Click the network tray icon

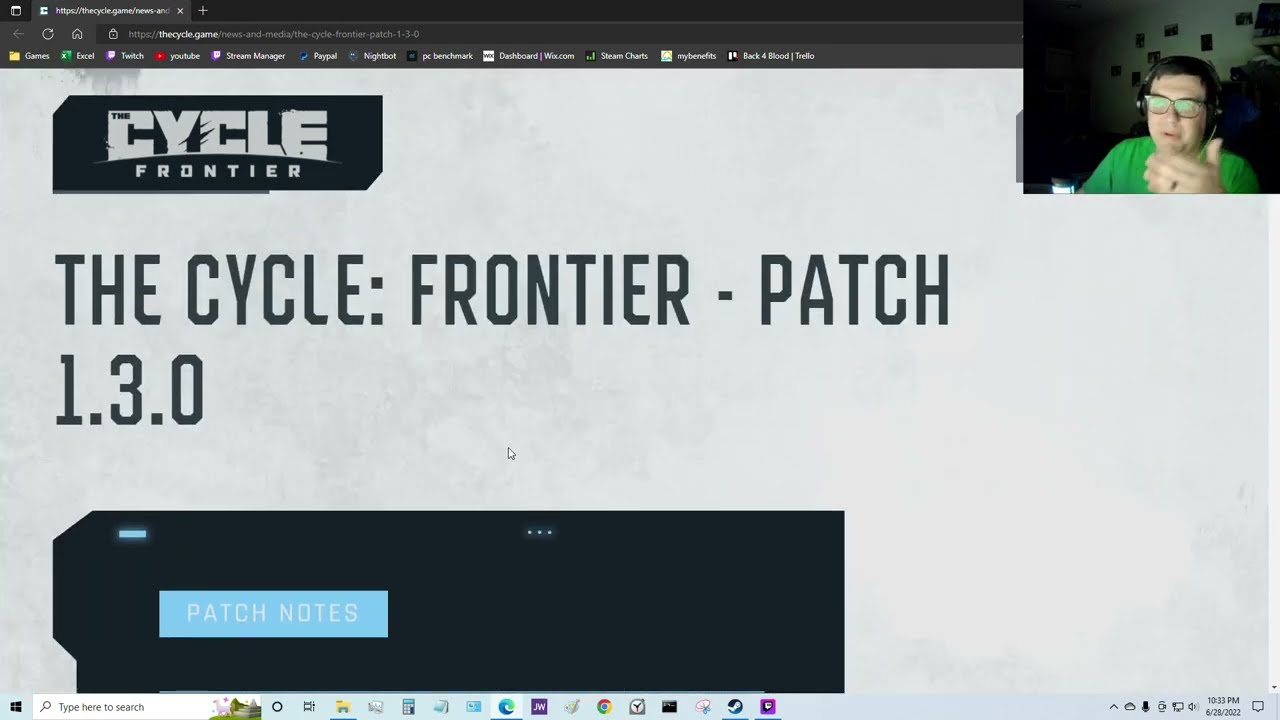1177,707
